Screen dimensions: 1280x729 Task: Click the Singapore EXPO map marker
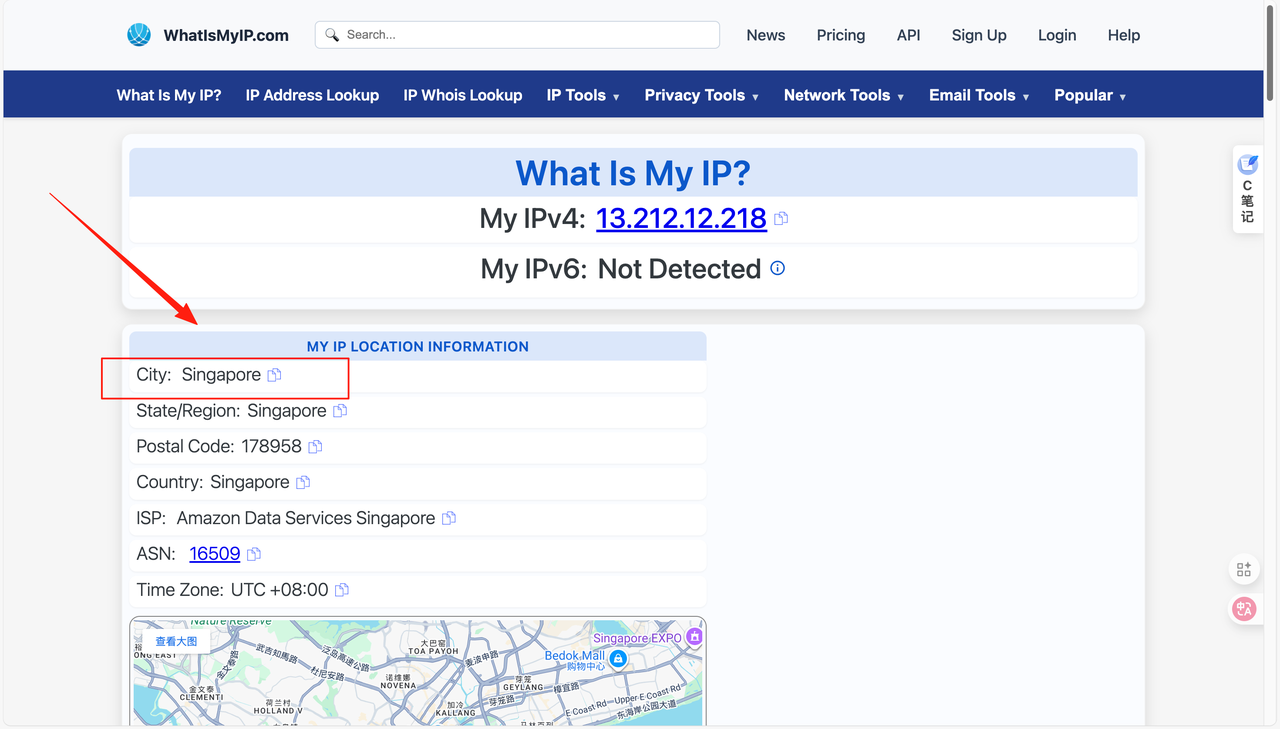pyautogui.click(x=694, y=636)
